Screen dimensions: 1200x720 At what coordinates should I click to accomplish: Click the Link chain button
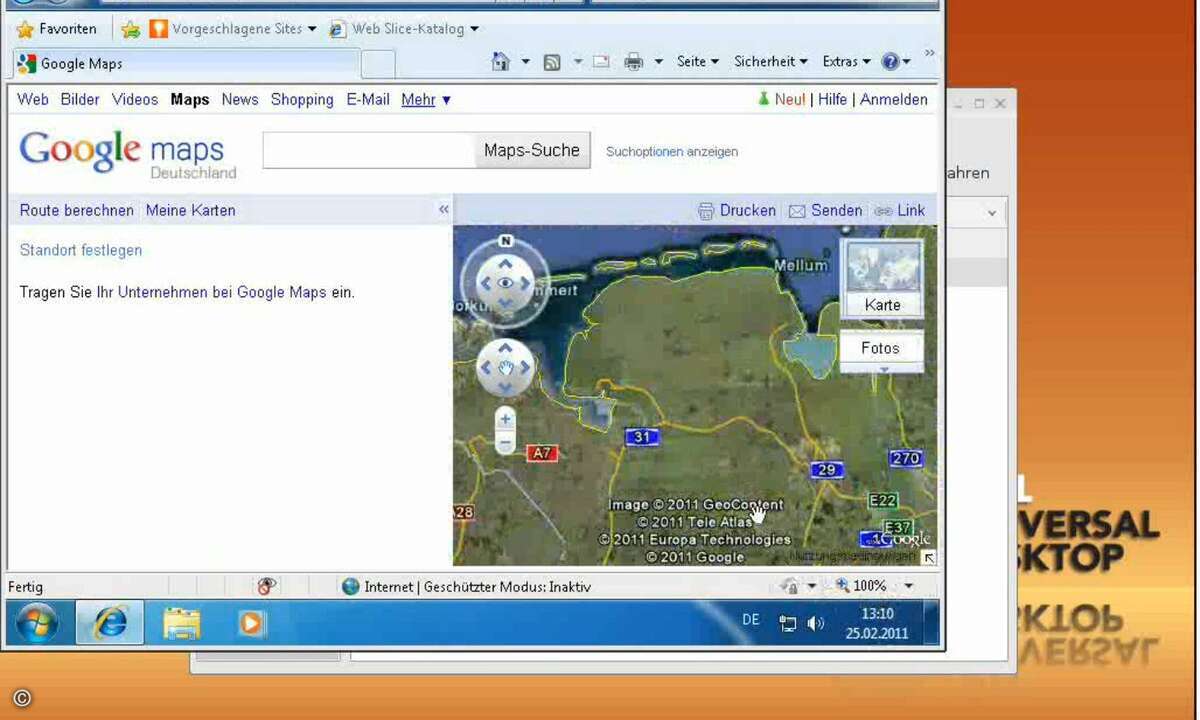900,211
